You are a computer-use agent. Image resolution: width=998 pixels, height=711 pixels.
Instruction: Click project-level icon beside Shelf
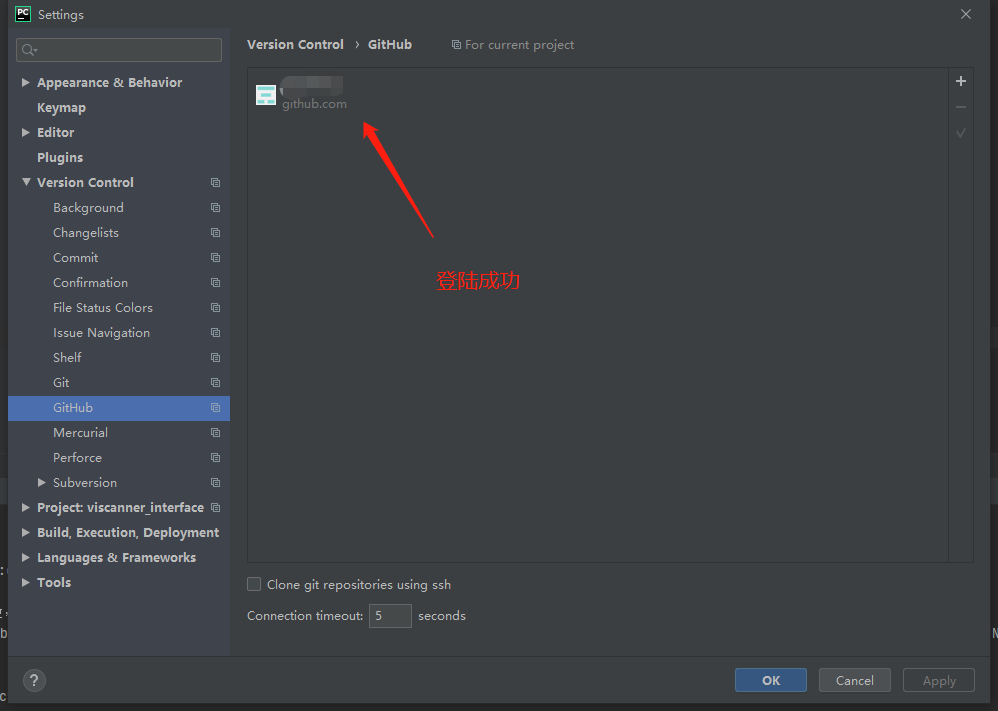pos(215,358)
